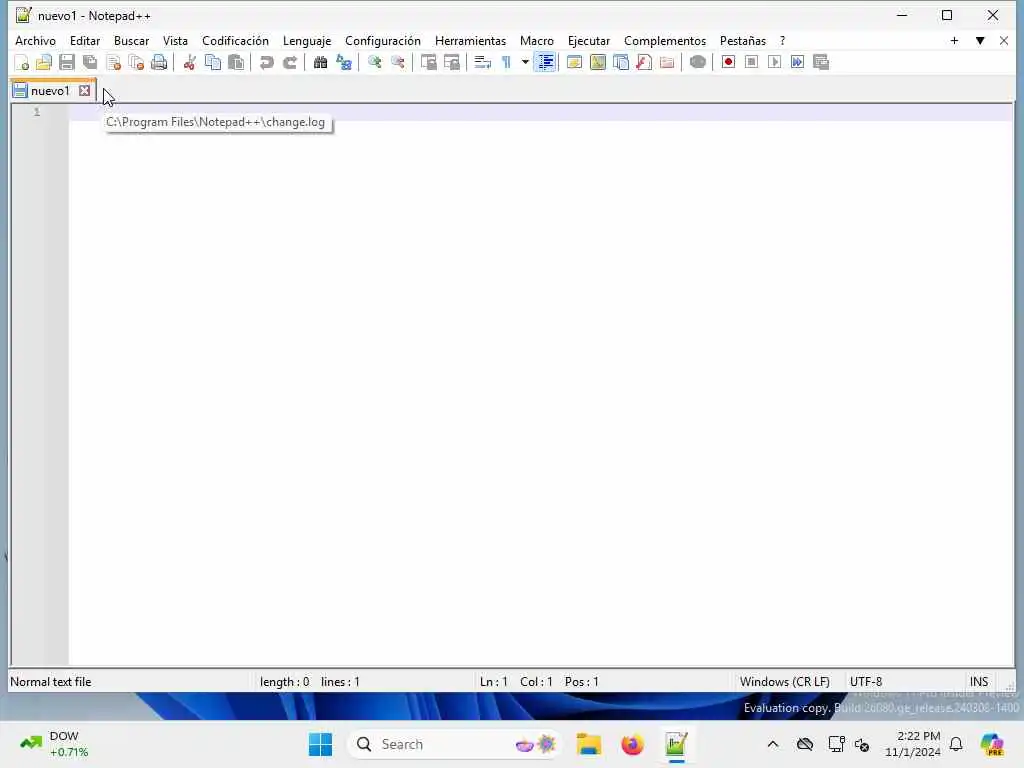Open the Herramientas menu
This screenshot has width=1024, height=768.
pyautogui.click(x=470, y=40)
